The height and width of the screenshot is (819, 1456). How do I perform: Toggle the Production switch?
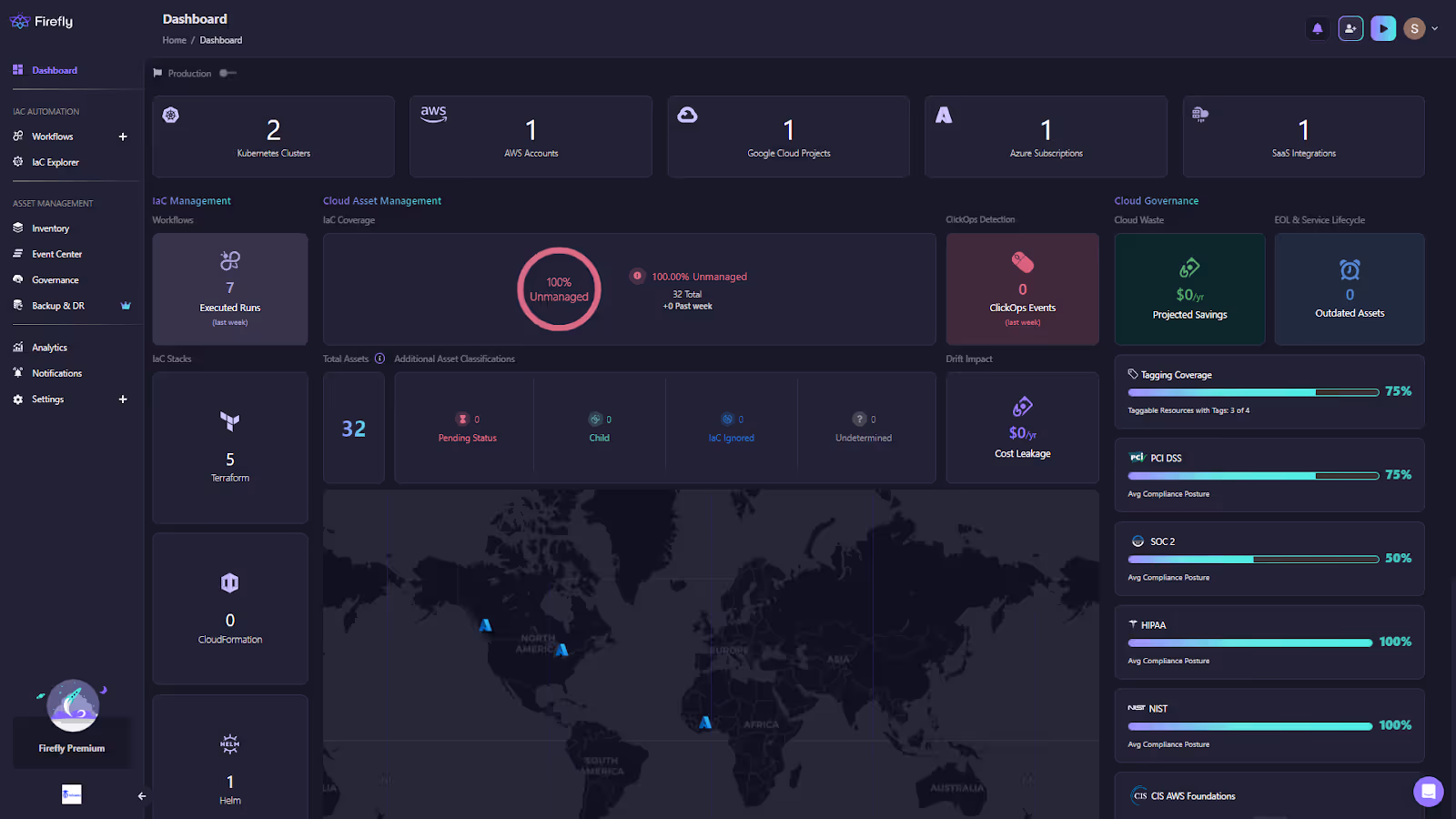[x=227, y=73]
